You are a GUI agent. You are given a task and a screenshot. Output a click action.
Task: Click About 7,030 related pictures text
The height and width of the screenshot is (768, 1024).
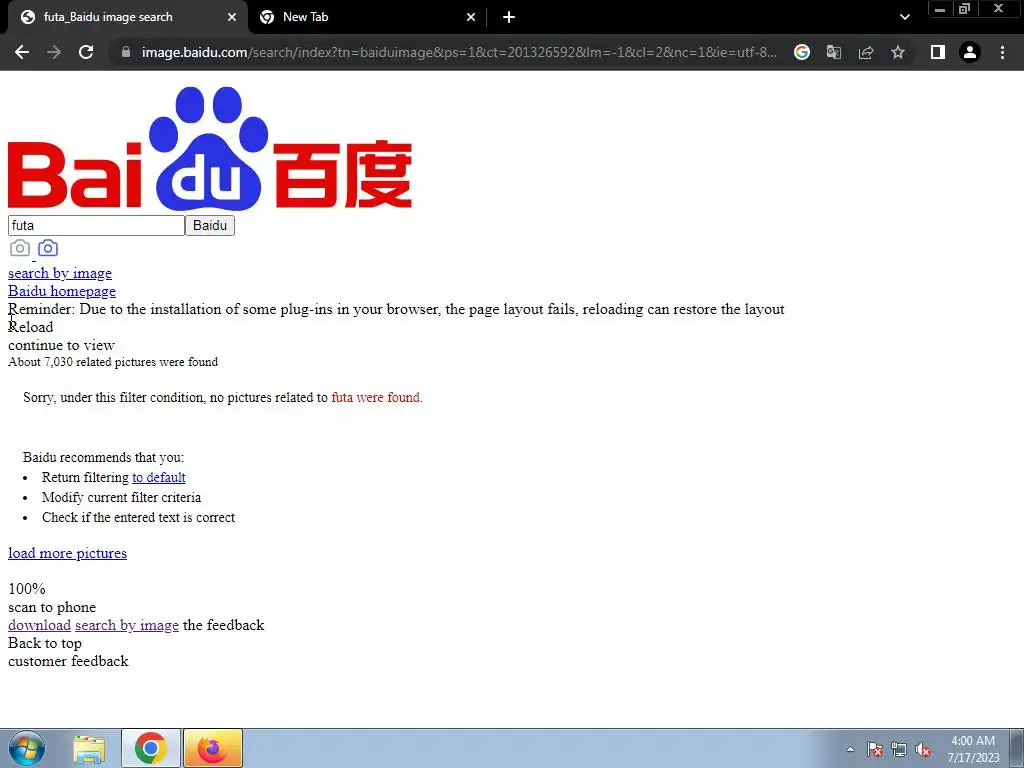(113, 362)
